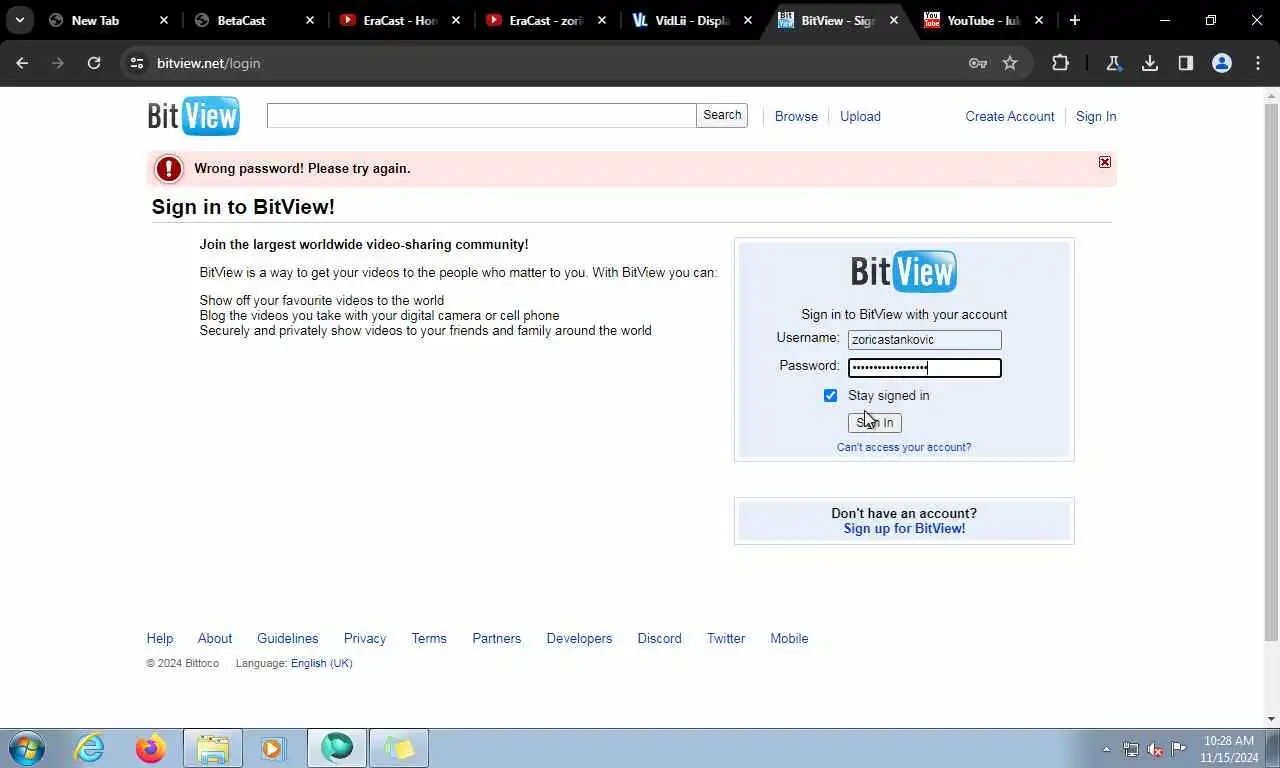Uncheck the Stay signed in checkbox

tap(830, 395)
